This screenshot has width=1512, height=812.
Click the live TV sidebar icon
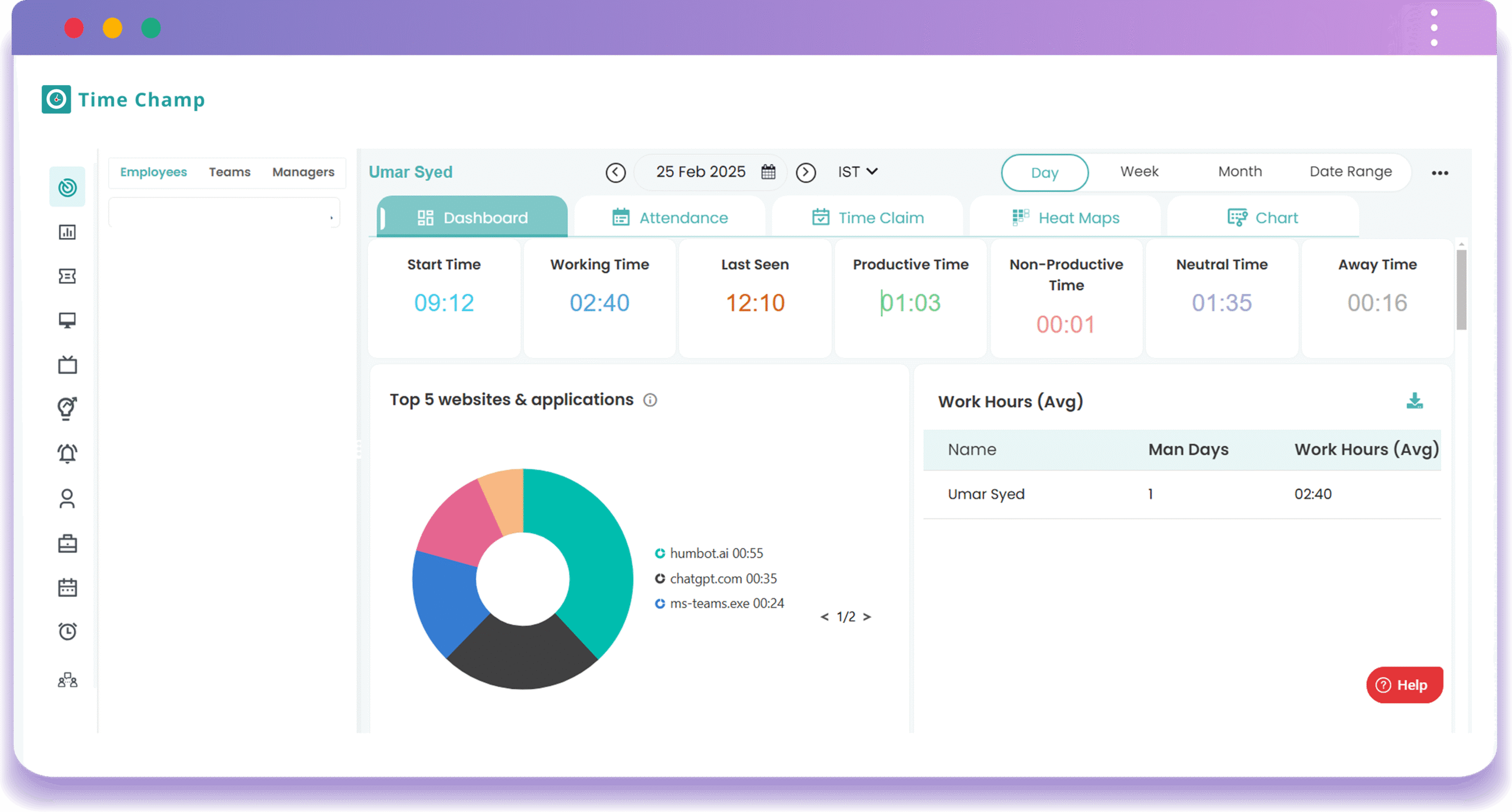click(x=67, y=364)
